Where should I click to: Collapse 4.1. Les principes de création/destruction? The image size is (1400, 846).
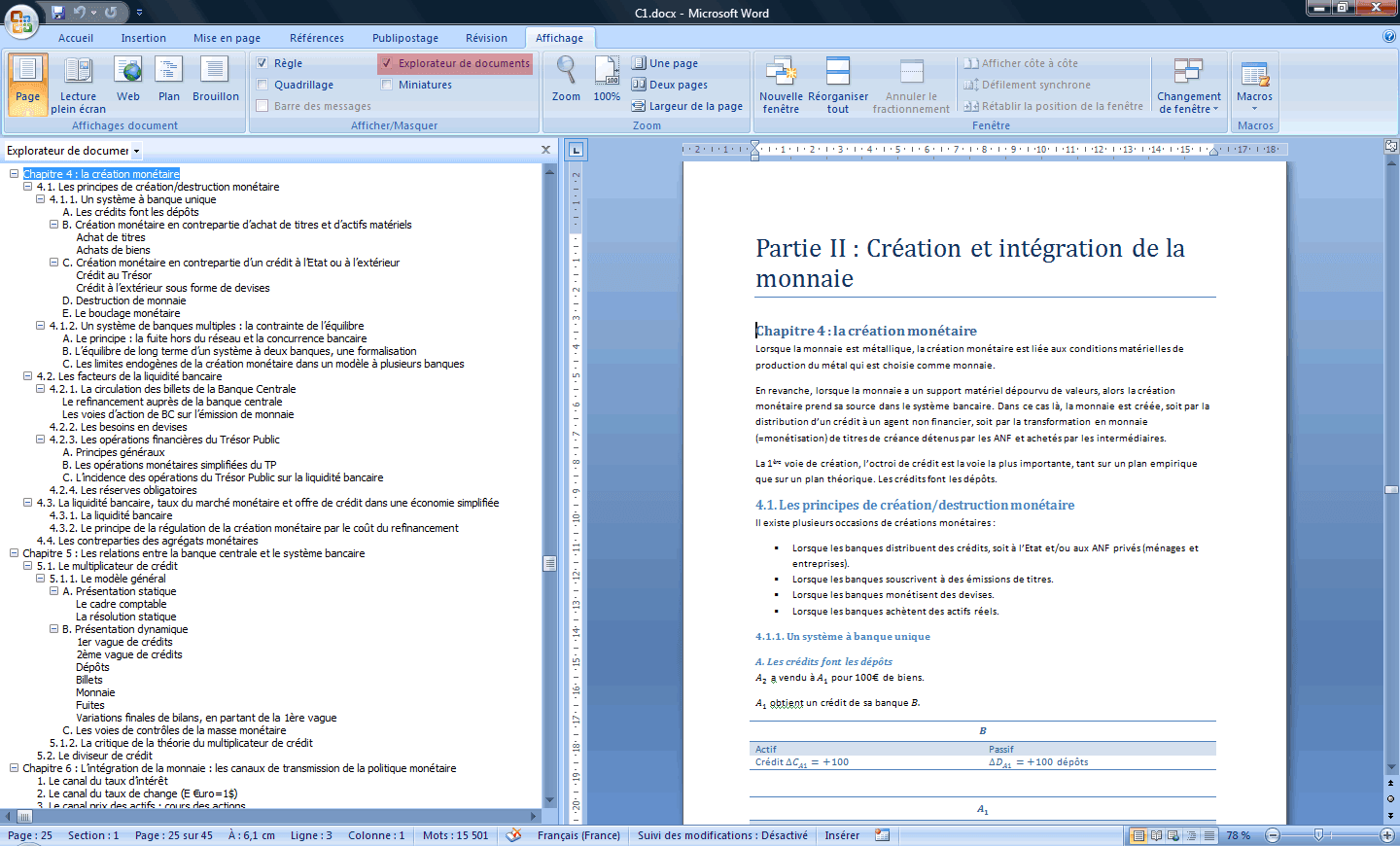(27, 187)
